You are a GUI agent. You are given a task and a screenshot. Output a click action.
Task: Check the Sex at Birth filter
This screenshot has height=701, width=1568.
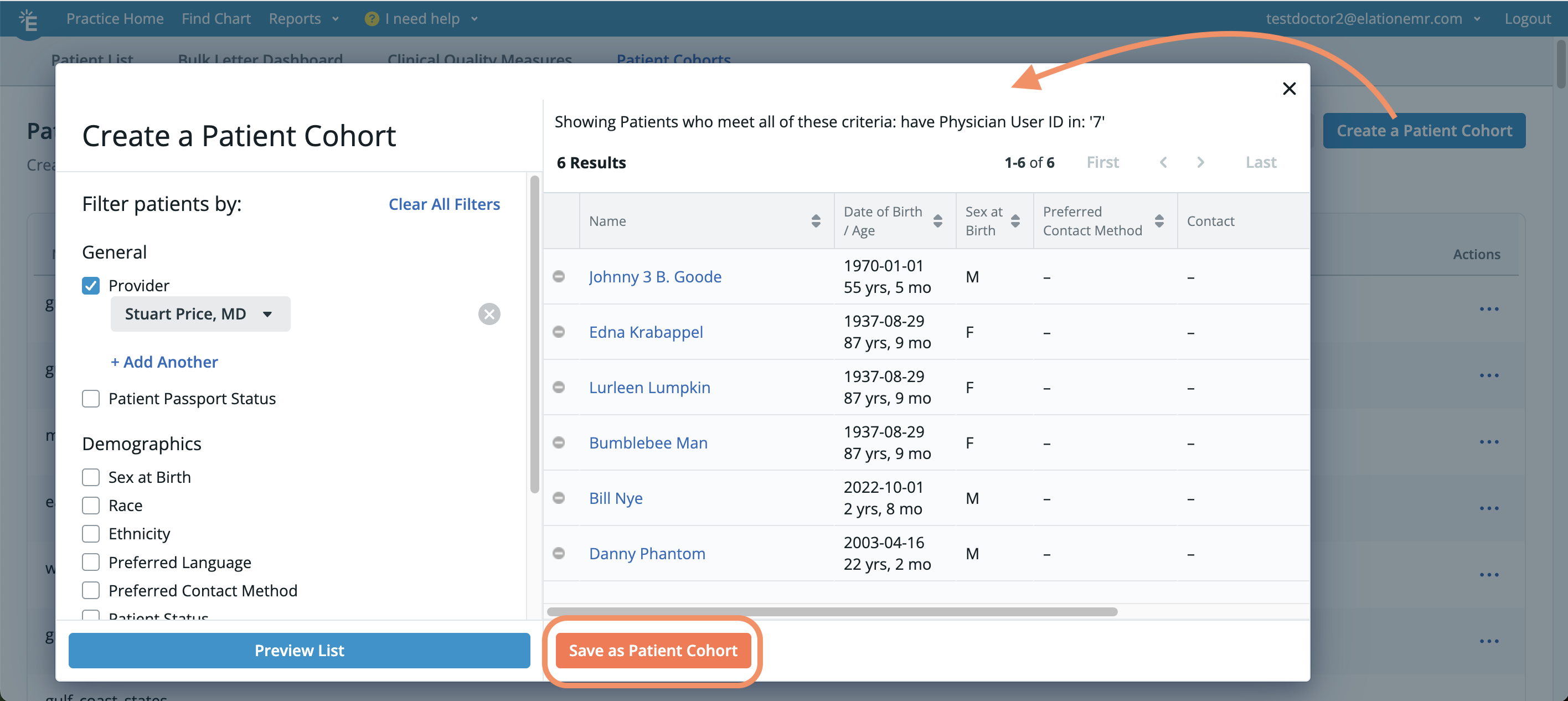point(91,477)
